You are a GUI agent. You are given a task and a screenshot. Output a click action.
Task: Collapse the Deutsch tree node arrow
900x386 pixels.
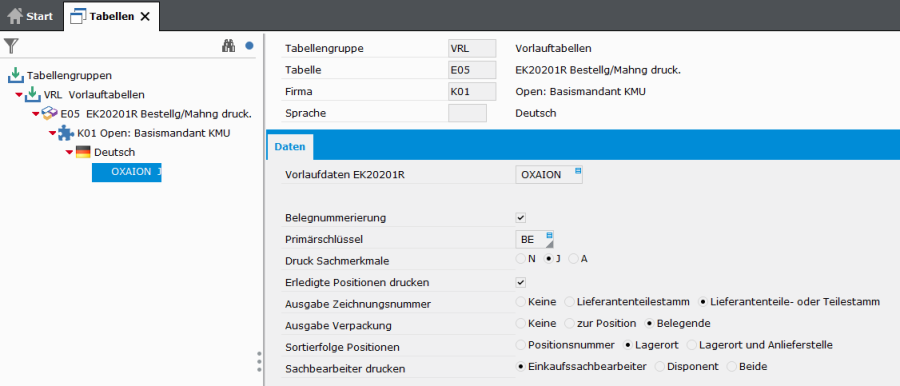(x=69, y=153)
